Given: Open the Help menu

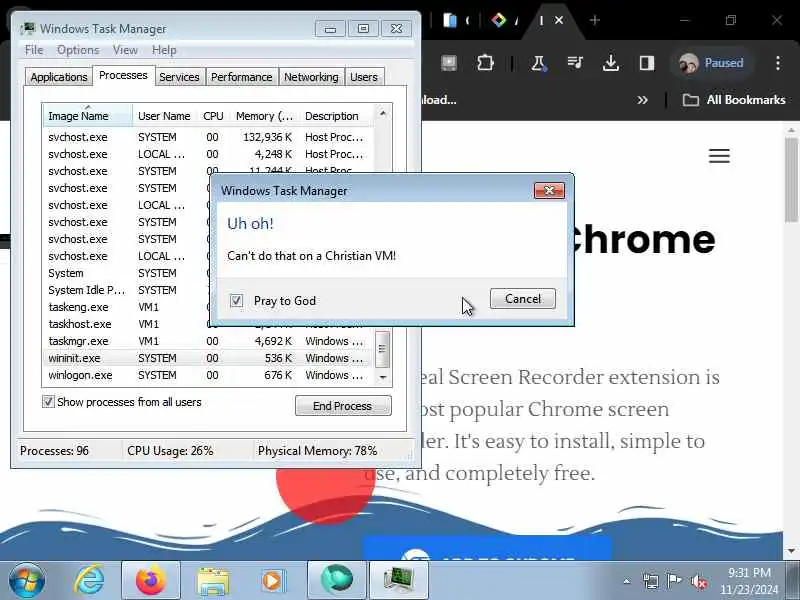Looking at the screenshot, I should click(164, 50).
